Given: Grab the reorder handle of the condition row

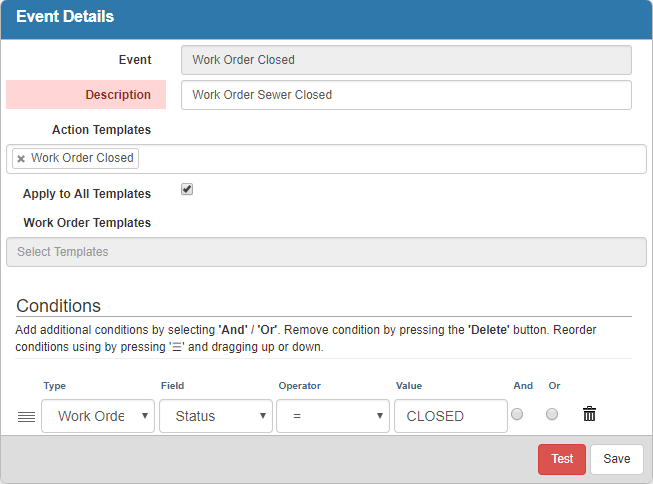Looking at the screenshot, I should [x=26, y=417].
